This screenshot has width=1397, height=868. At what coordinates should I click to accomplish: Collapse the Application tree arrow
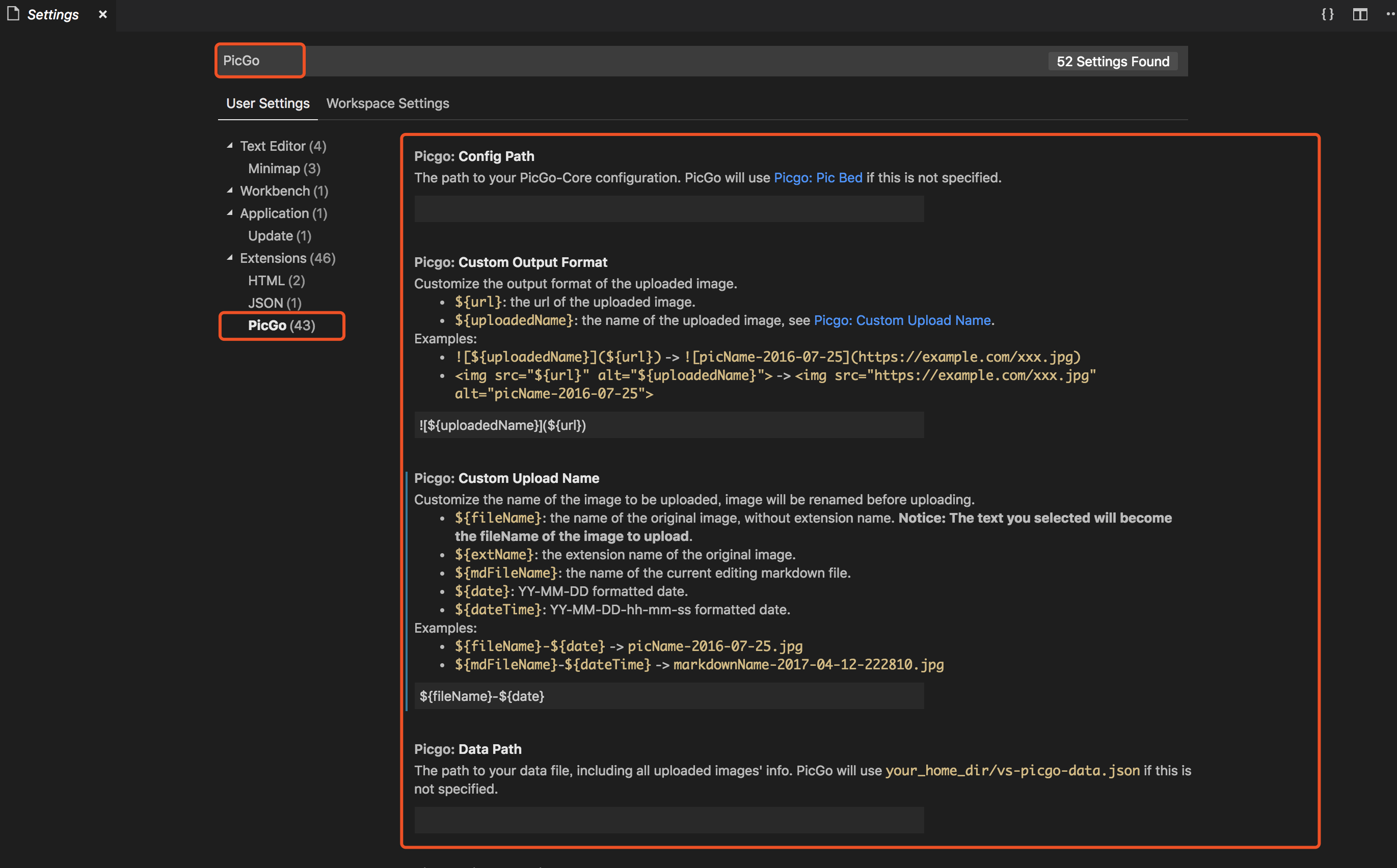(x=230, y=213)
